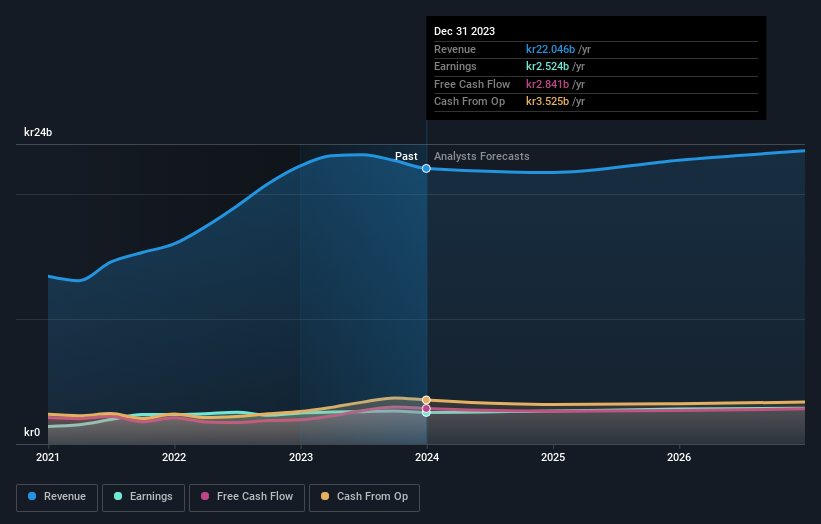
Task: Toggle the Free Cash Flow legend series
Action: [247, 497]
